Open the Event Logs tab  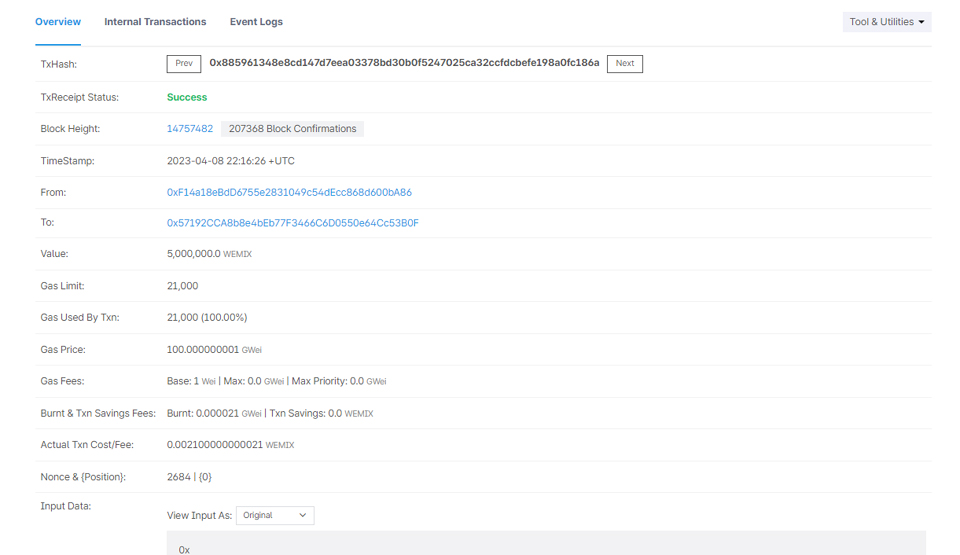[256, 22]
